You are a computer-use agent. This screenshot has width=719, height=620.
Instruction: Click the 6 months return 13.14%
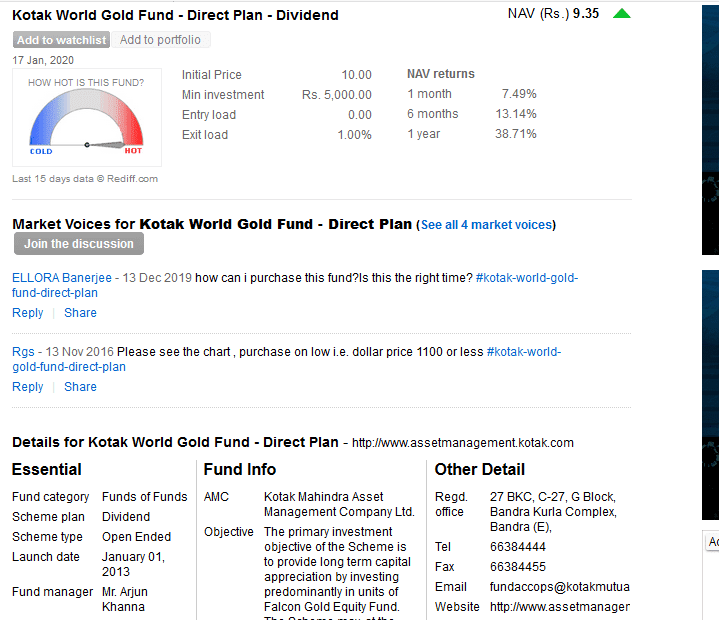click(516, 114)
